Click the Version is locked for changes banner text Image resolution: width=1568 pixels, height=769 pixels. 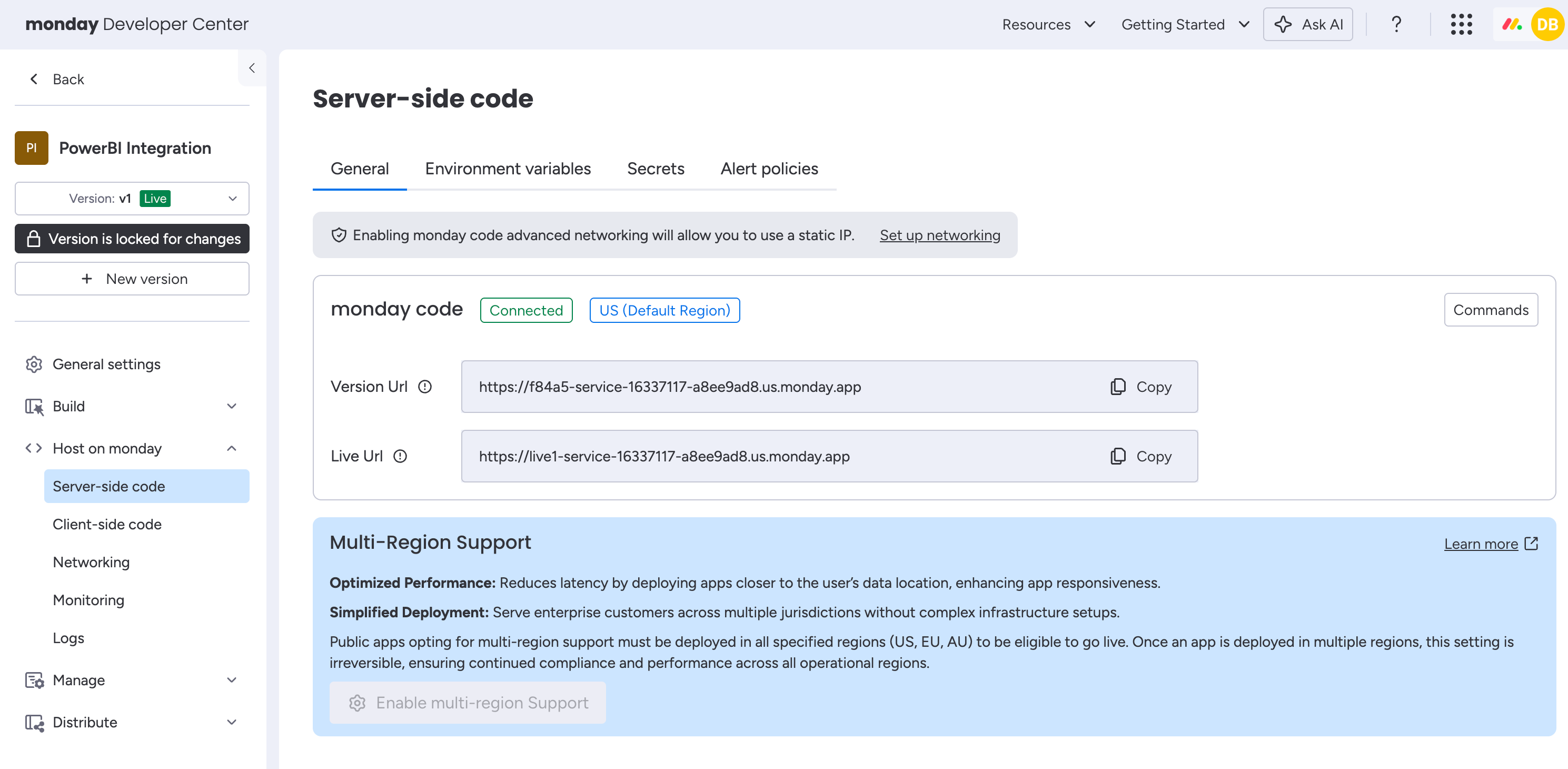pyautogui.click(x=144, y=239)
